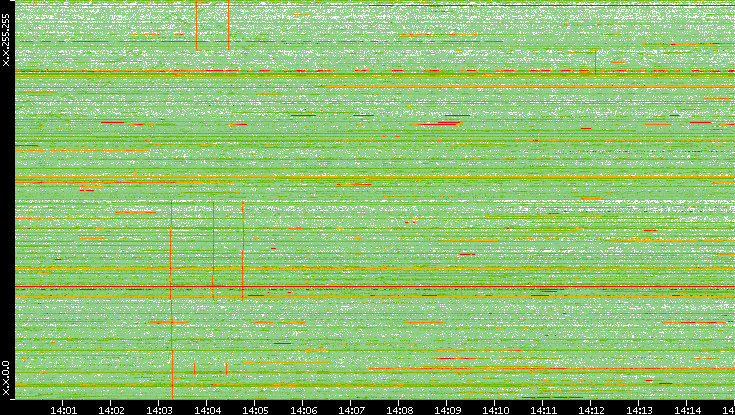Click the 14:04 time axis label

click(207, 410)
